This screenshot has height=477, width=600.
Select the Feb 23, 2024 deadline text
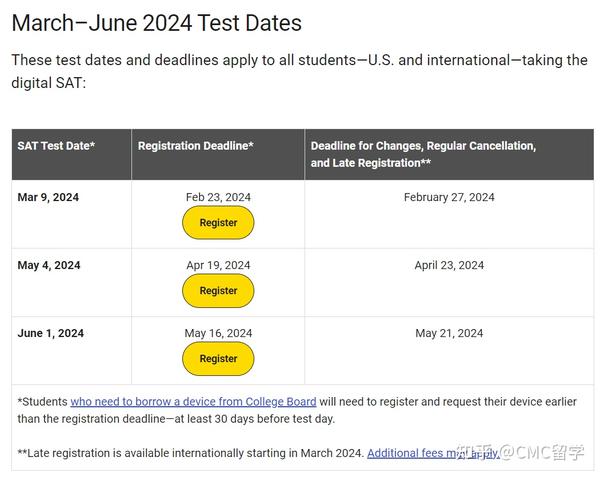(218, 197)
